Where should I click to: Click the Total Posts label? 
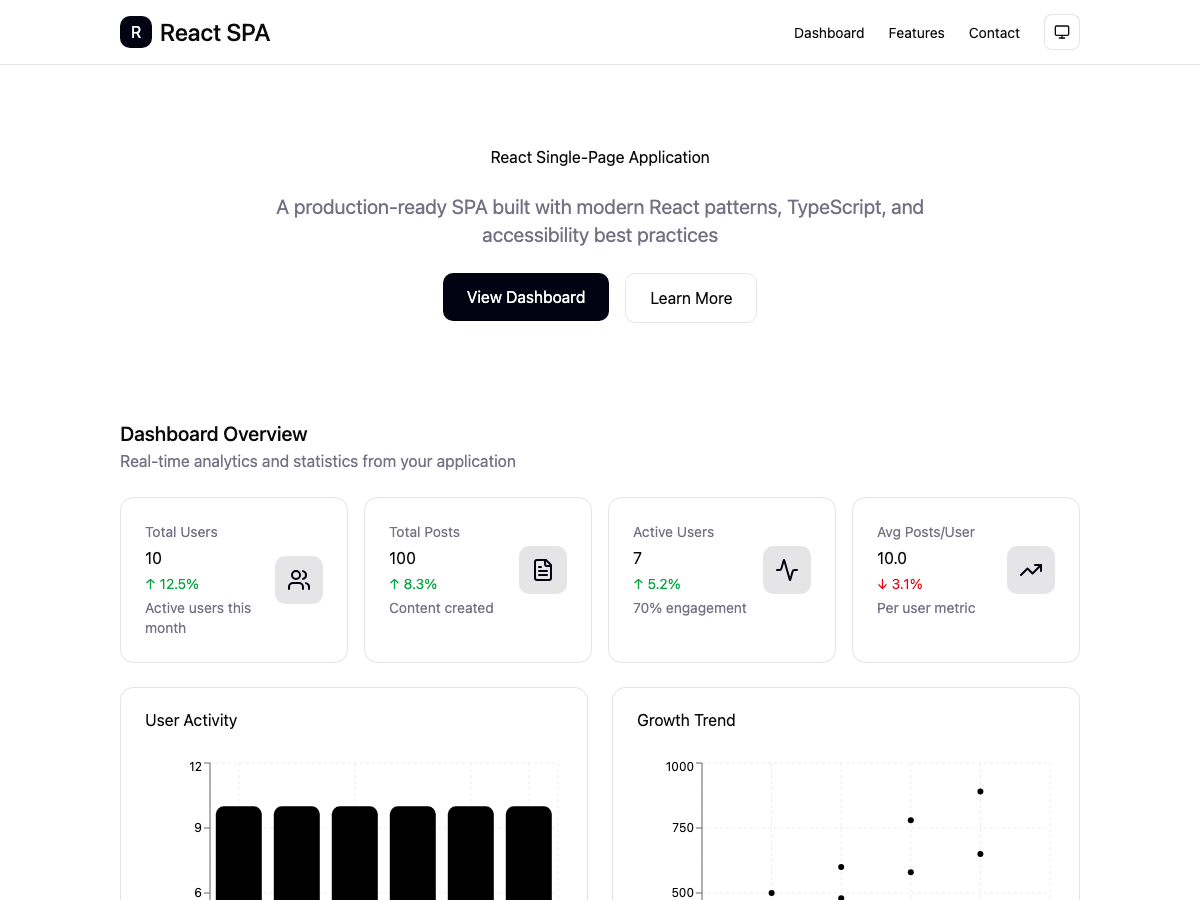425,532
